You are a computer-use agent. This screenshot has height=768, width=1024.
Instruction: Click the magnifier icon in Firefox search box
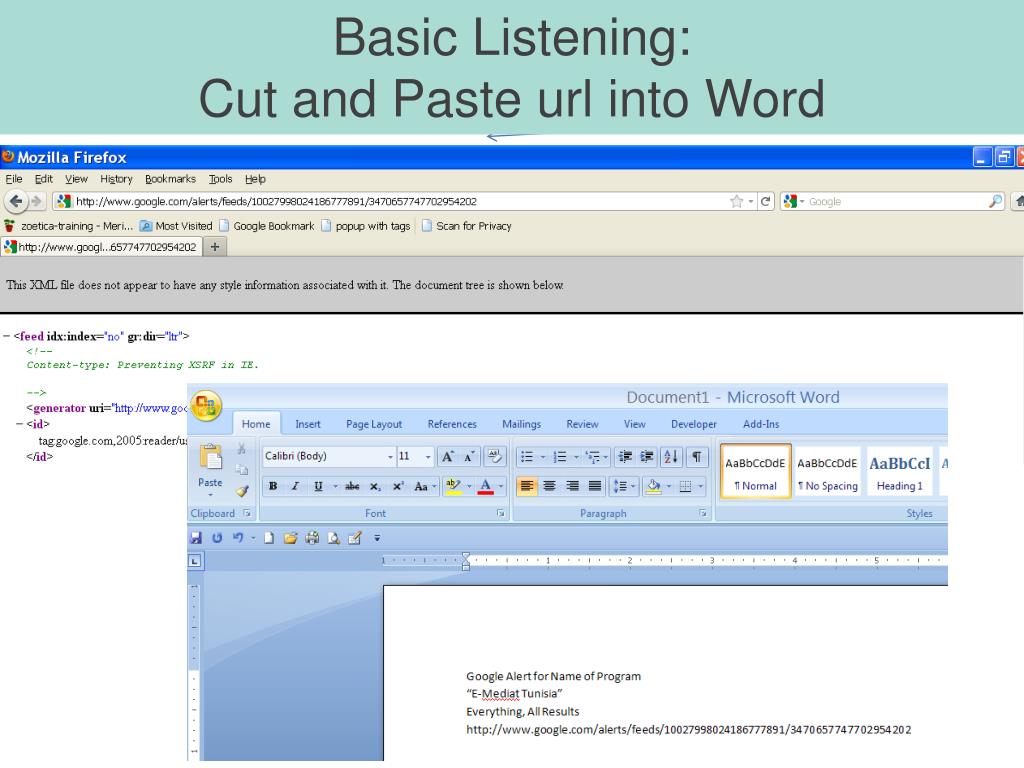point(995,201)
